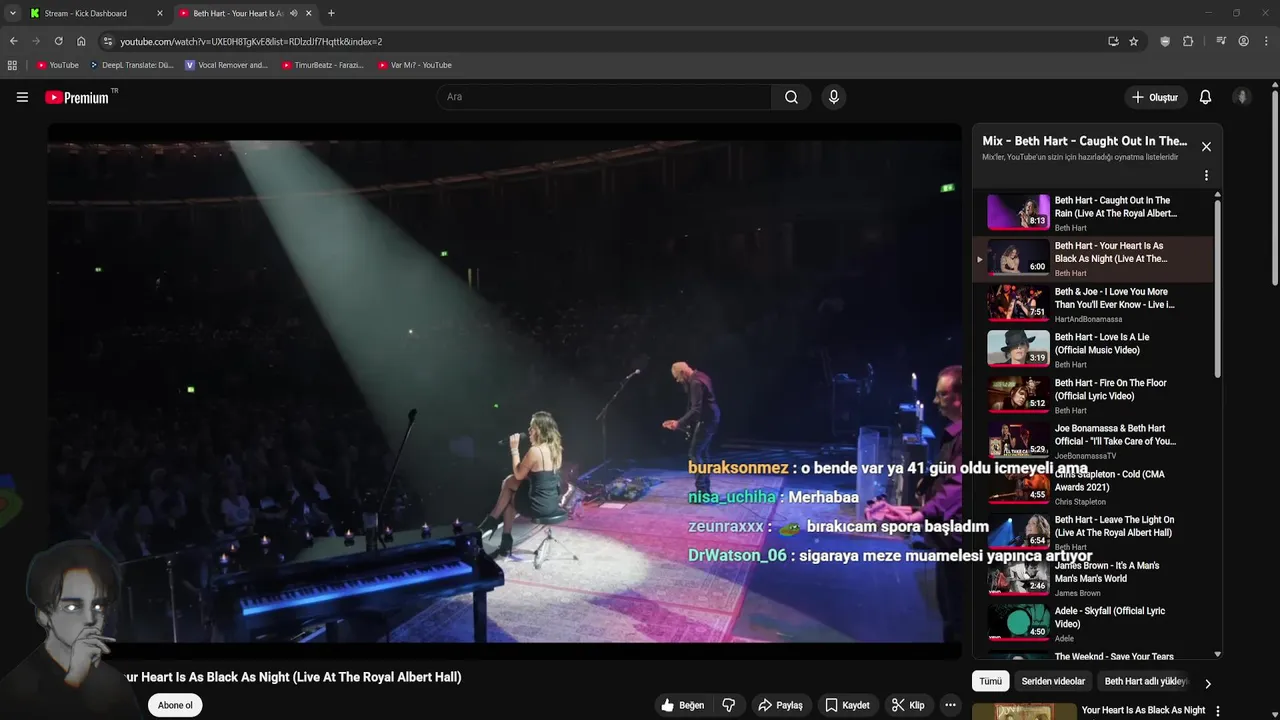Viewport: 1280px width, 720px height.
Task: Open the tab search dropdown arrow
Action: point(12,13)
